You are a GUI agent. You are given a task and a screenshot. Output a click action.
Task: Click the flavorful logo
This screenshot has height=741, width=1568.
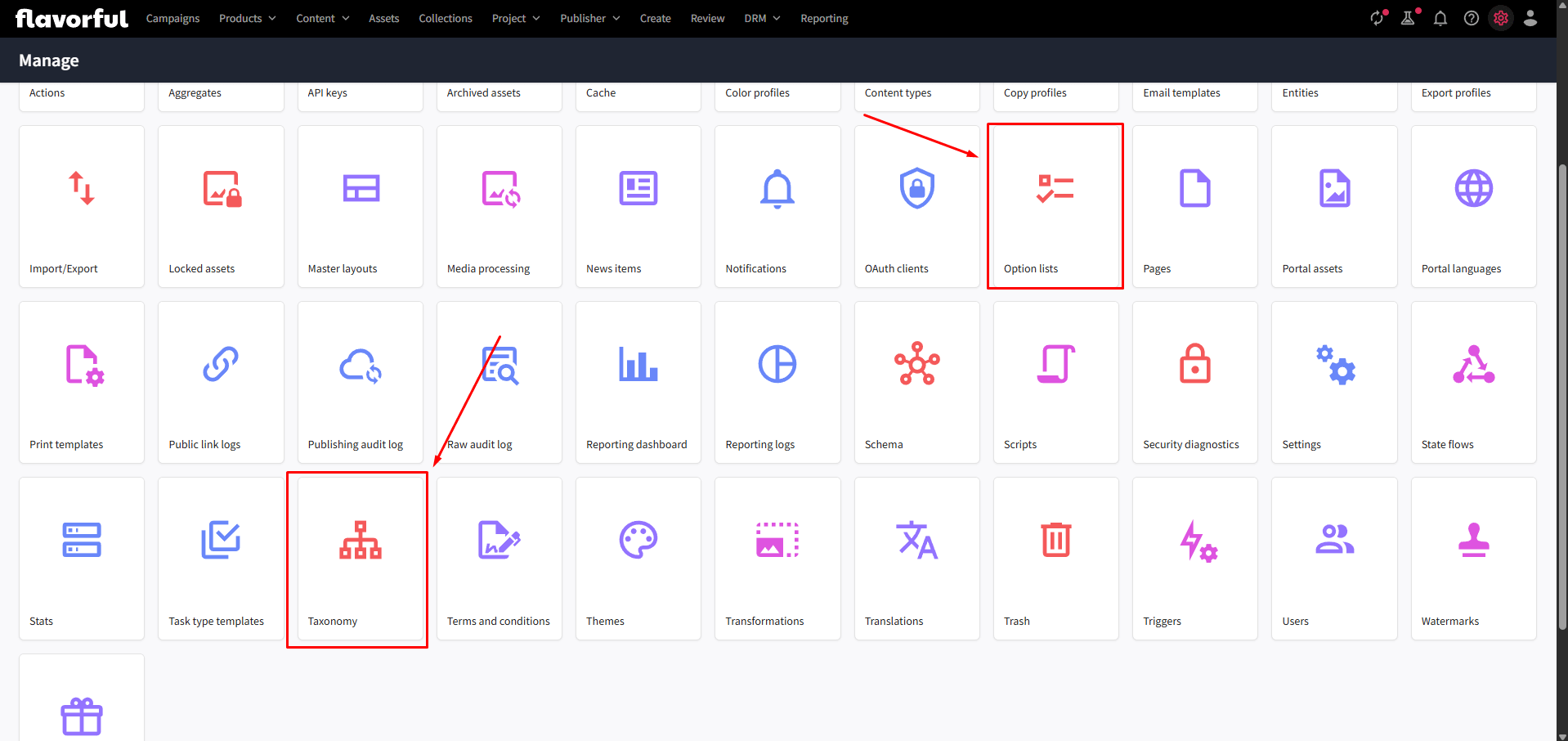click(72, 18)
